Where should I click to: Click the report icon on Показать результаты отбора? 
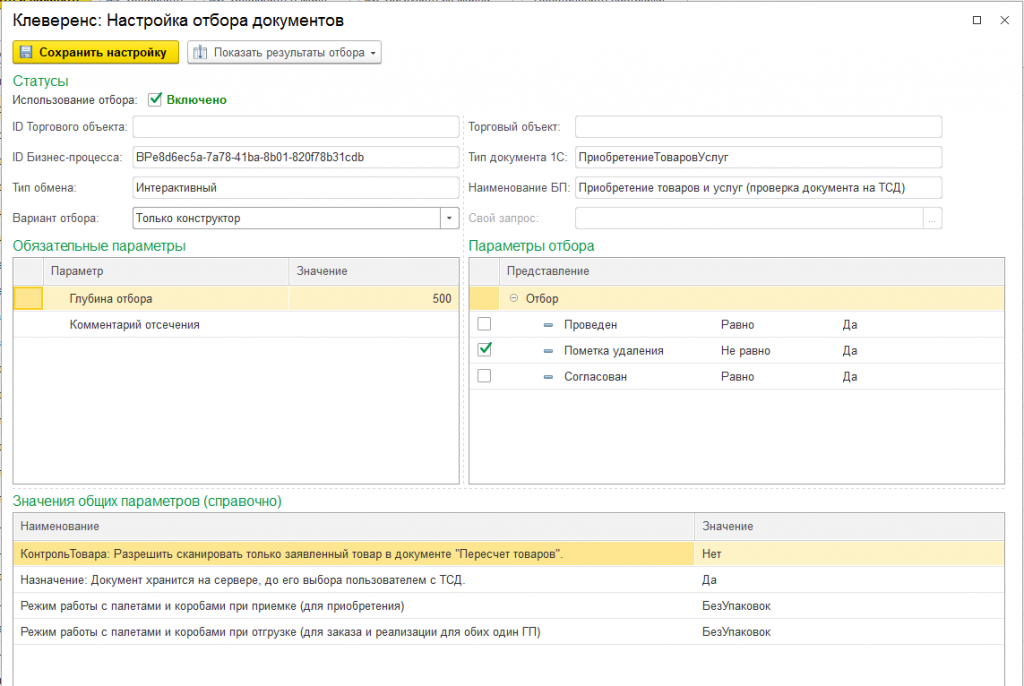tap(200, 52)
